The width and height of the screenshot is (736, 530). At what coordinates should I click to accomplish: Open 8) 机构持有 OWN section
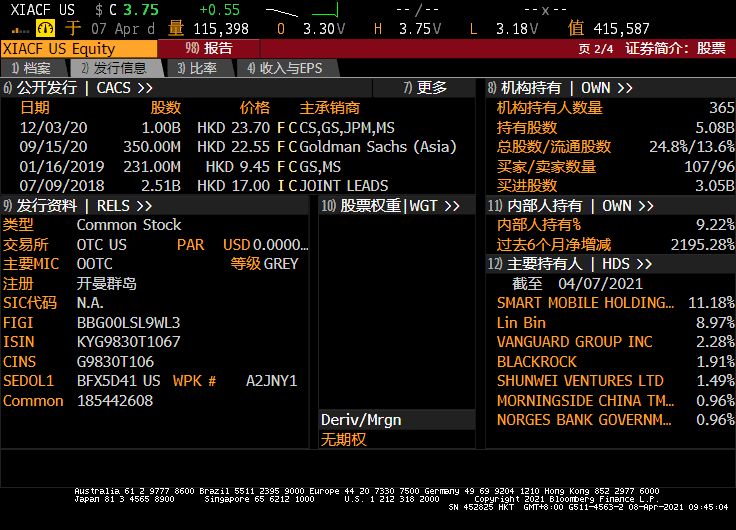click(560, 88)
